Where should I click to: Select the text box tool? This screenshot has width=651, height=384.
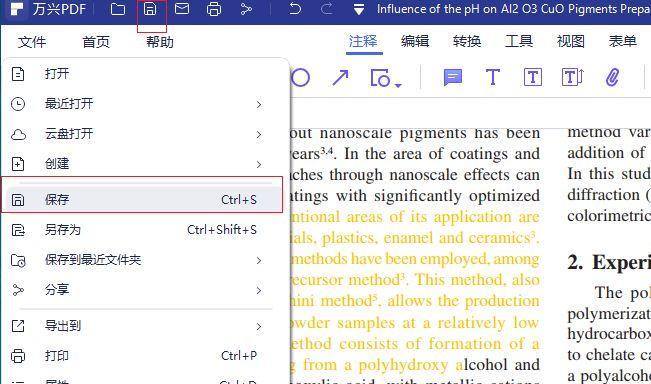click(533, 77)
